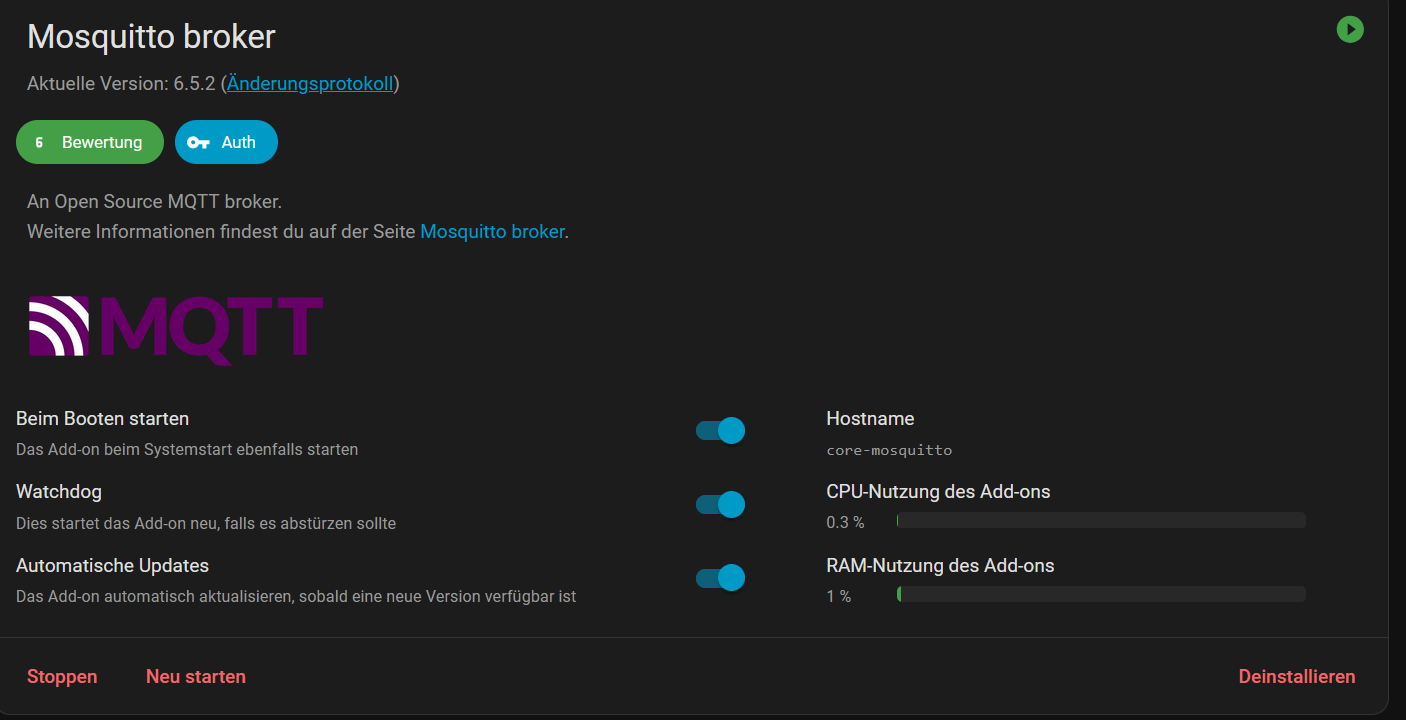Click the Neu starten button
This screenshot has height=720, width=1406.
click(196, 677)
